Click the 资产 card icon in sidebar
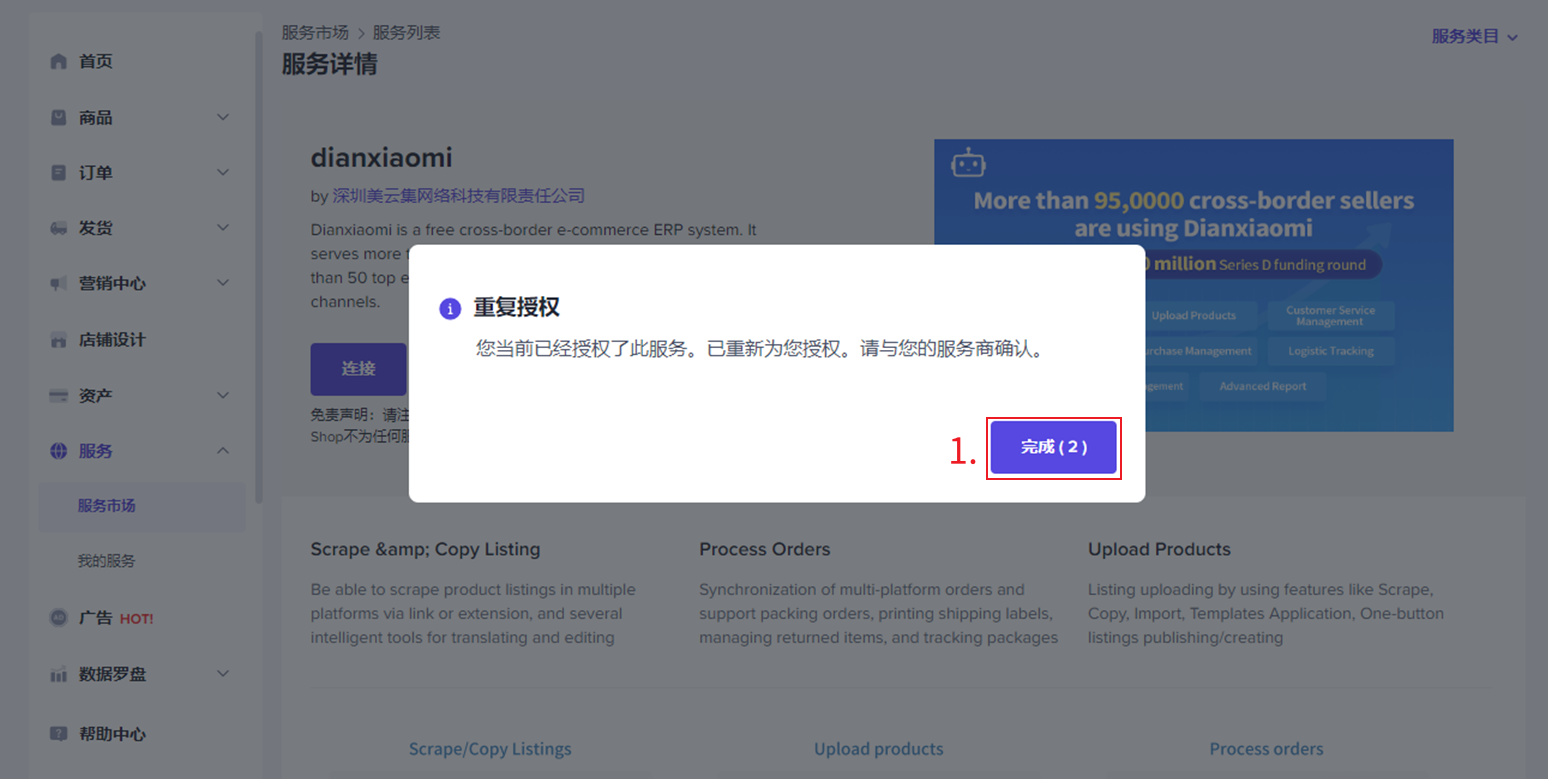The height and width of the screenshot is (779, 1548). [x=59, y=395]
